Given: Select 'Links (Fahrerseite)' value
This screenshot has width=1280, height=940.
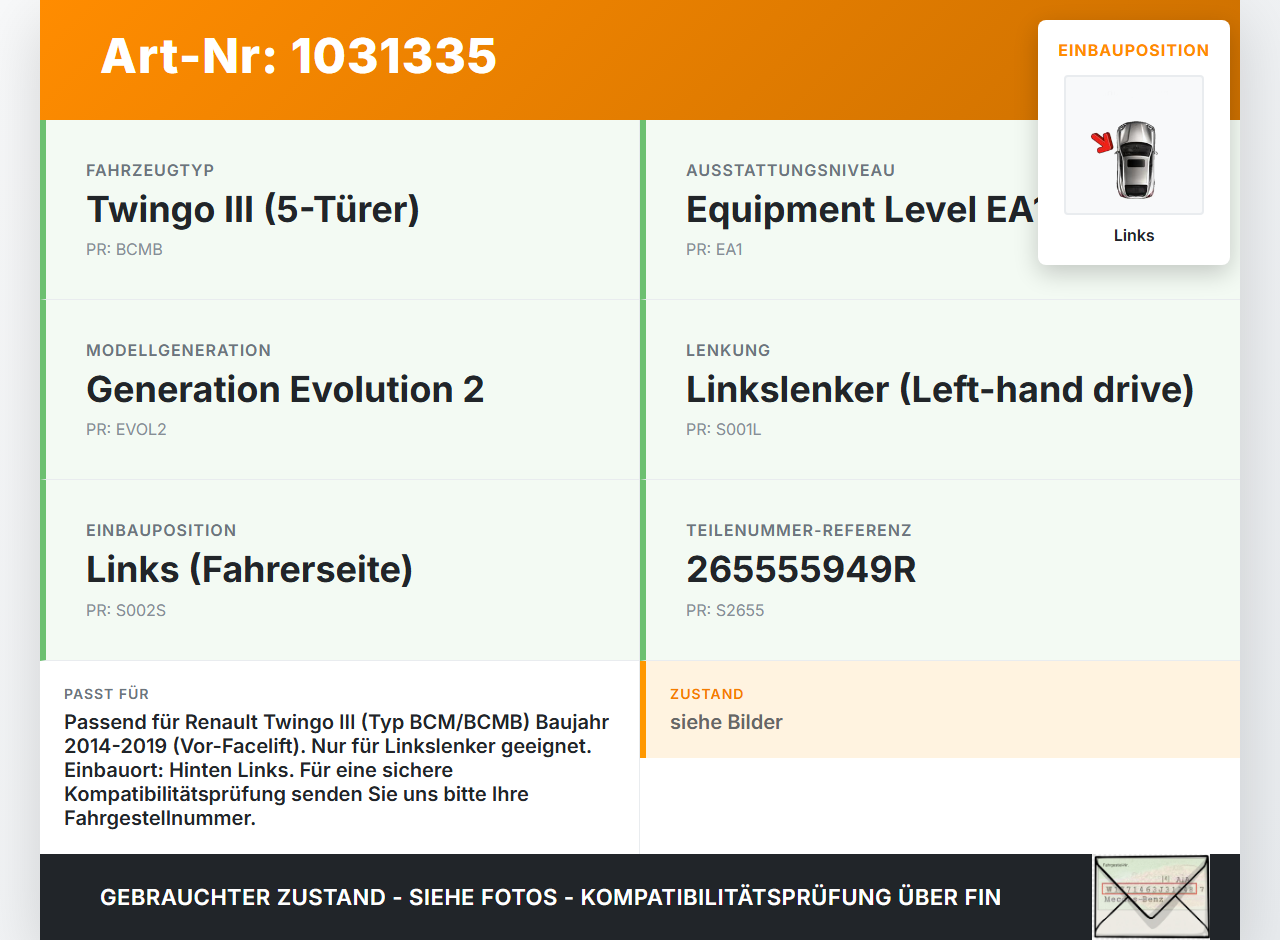Looking at the screenshot, I should [250, 570].
